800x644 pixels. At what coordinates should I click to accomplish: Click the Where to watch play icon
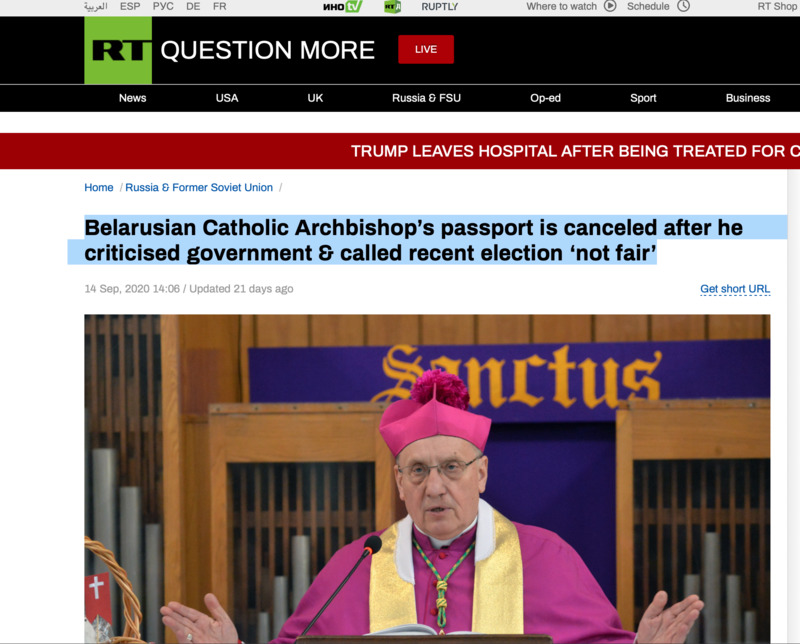coord(610,6)
